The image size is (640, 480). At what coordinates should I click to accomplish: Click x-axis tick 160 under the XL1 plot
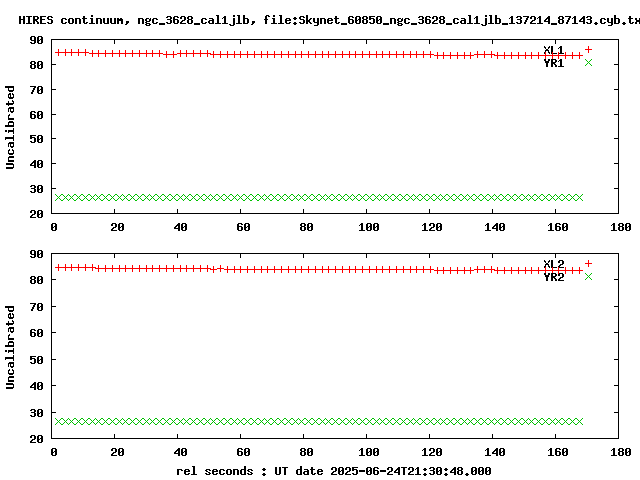558,227
